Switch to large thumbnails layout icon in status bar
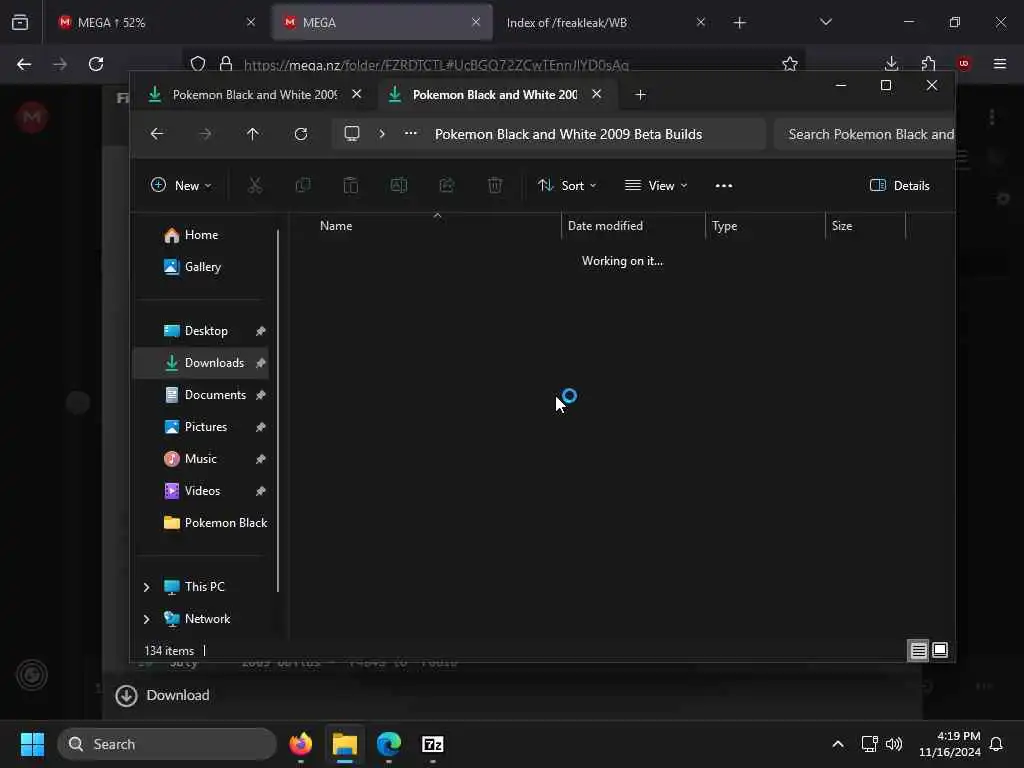1024x768 pixels. coord(940,650)
